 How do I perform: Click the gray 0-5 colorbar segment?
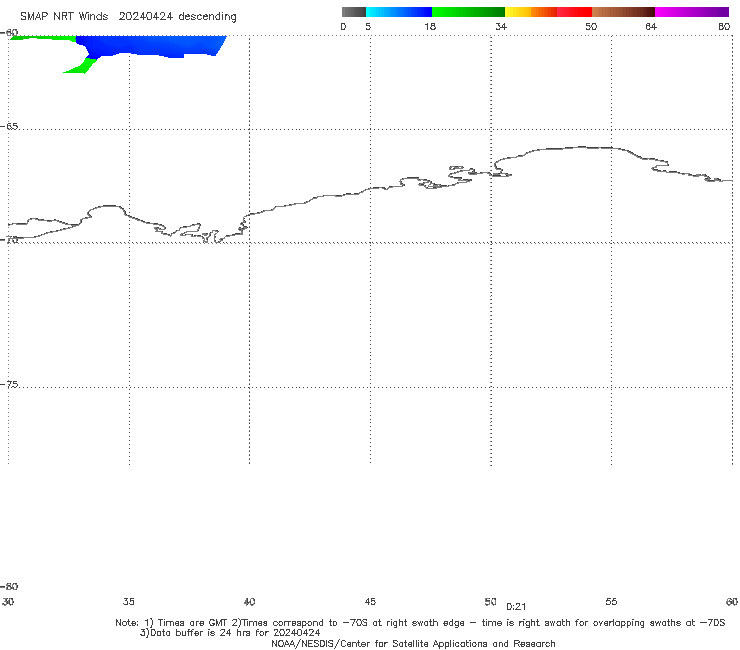[353, 12]
